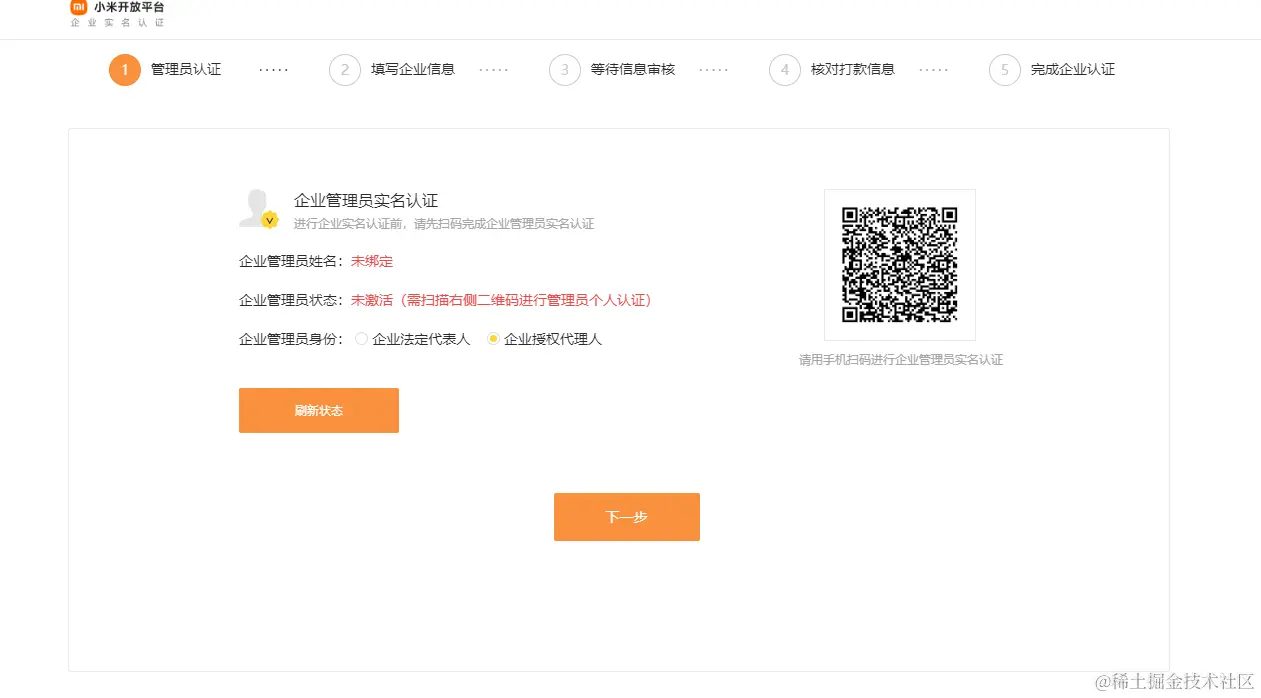Click step 3 circle for 等待信息审核
This screenshot has width=1261, height=698.
tap(565, 70)
